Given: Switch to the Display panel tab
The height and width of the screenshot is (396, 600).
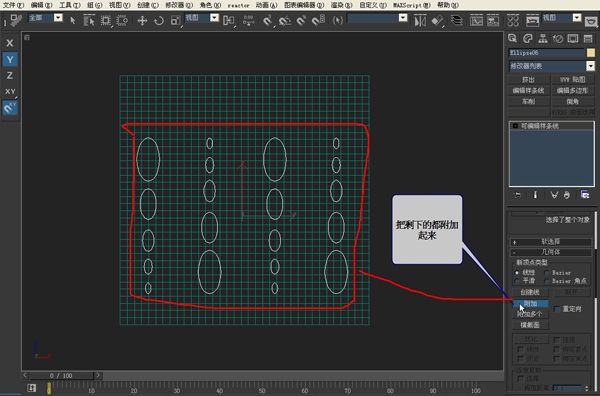Looking at the screenshot, I should tap(573, 38).
